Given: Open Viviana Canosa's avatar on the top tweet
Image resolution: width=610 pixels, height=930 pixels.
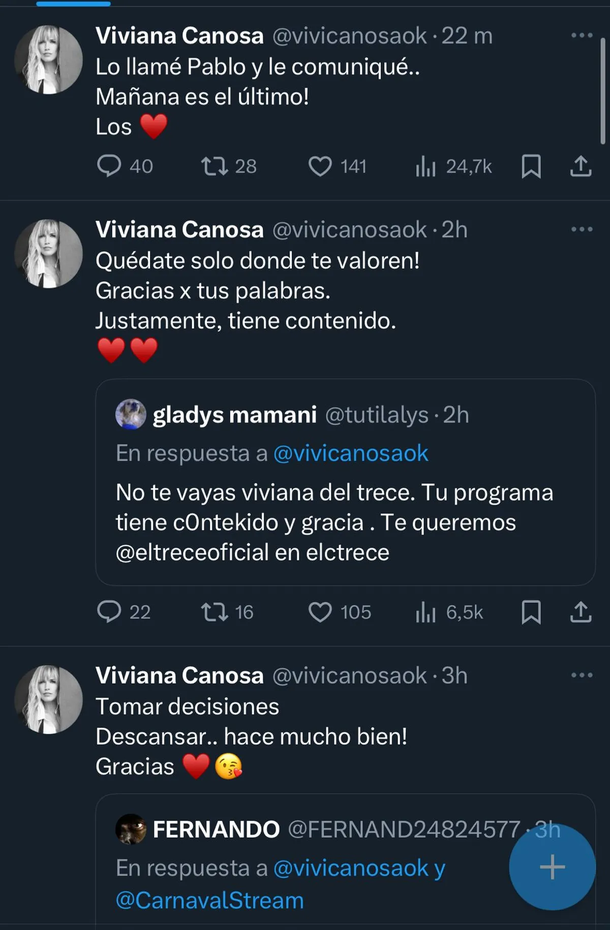Looking at the screenshot, I should pyautogui.click(x=48, y=60).
